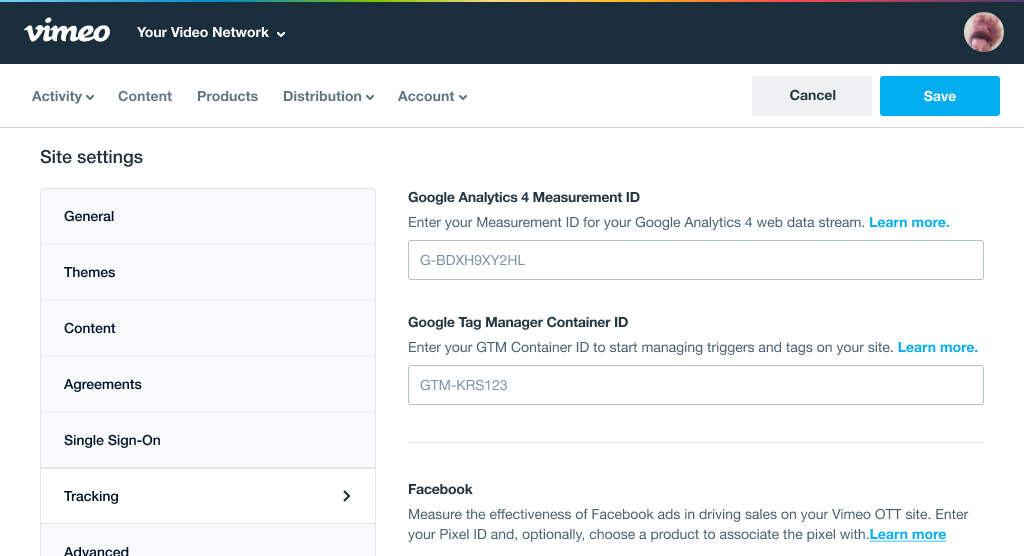Click the chevron arrow on Tracking row
1024x556 pixels.
tap(347, 497)
